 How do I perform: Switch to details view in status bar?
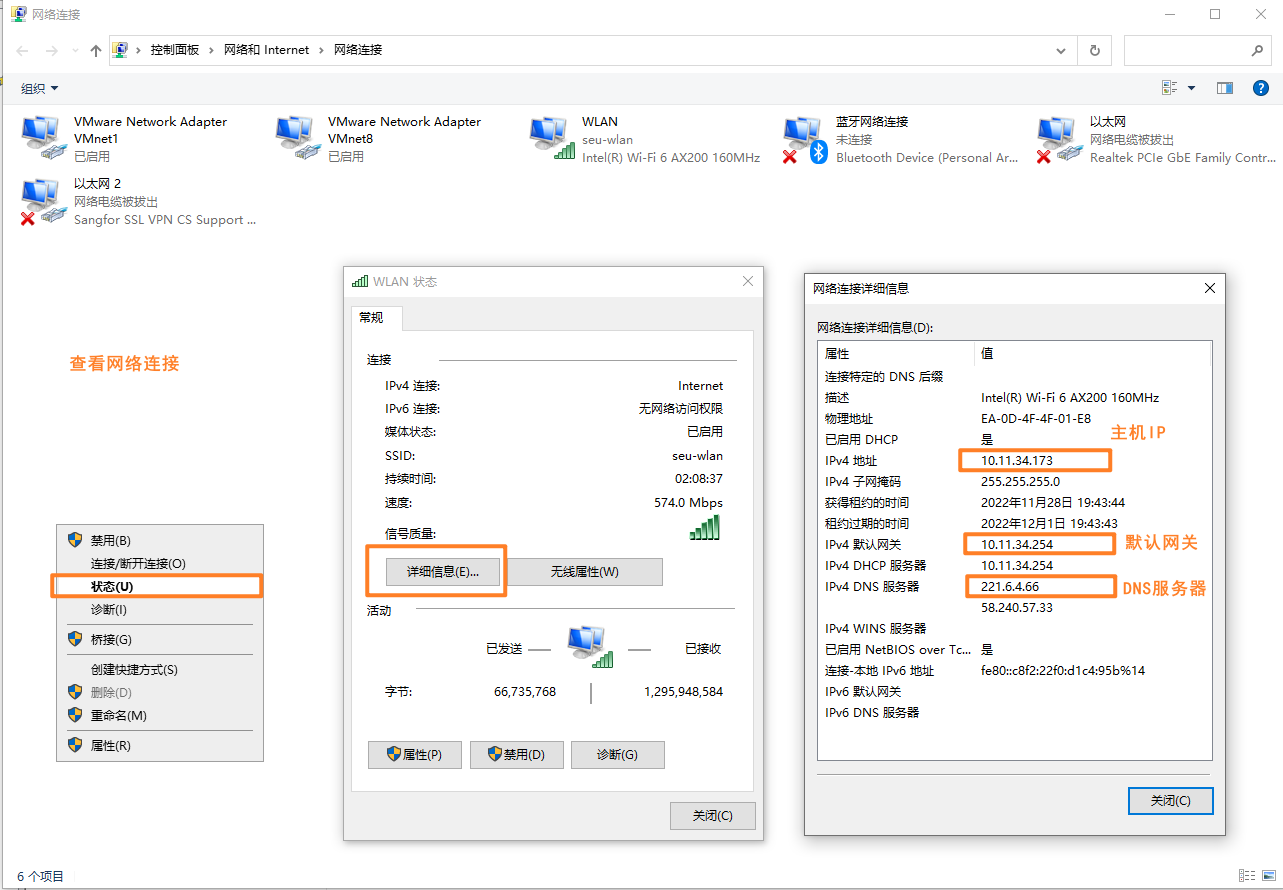click(x=1245, y=876)
